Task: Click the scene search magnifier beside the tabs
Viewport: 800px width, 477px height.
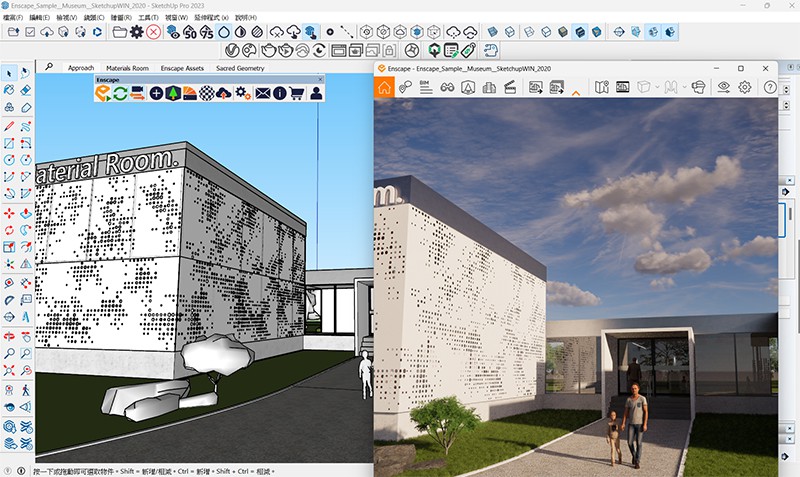Action: pos(49,67)
